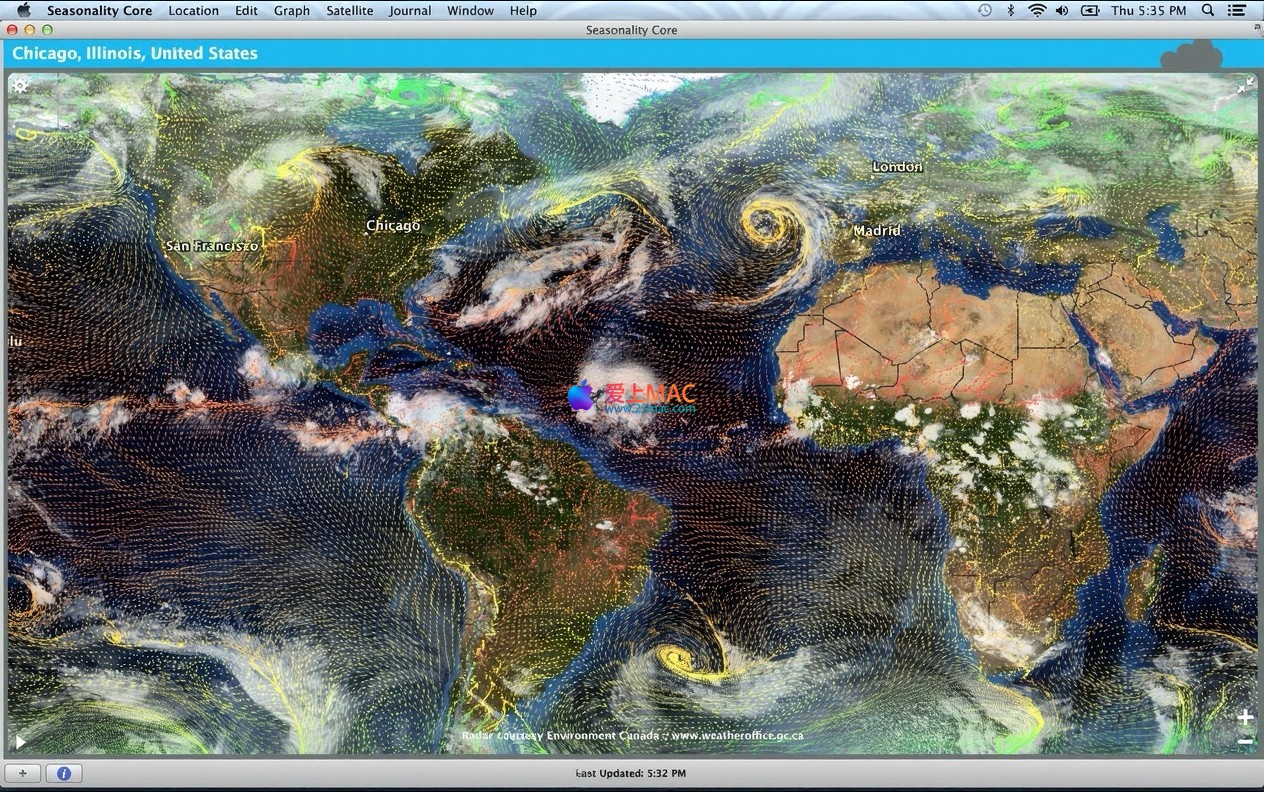1264x792 pixels.
Task: Open map settings gear icon
Action: [x=20, y=86]
